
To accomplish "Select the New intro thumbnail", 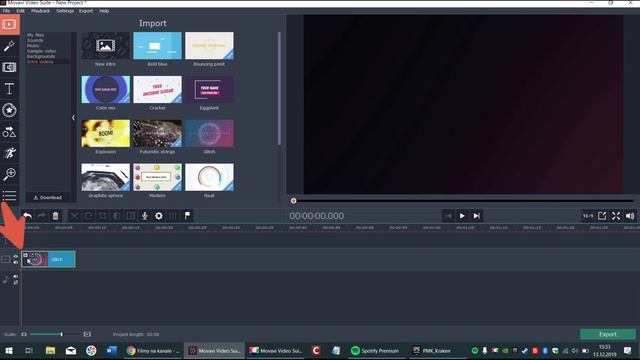I will pyautogui.click(x=105, y=46).
